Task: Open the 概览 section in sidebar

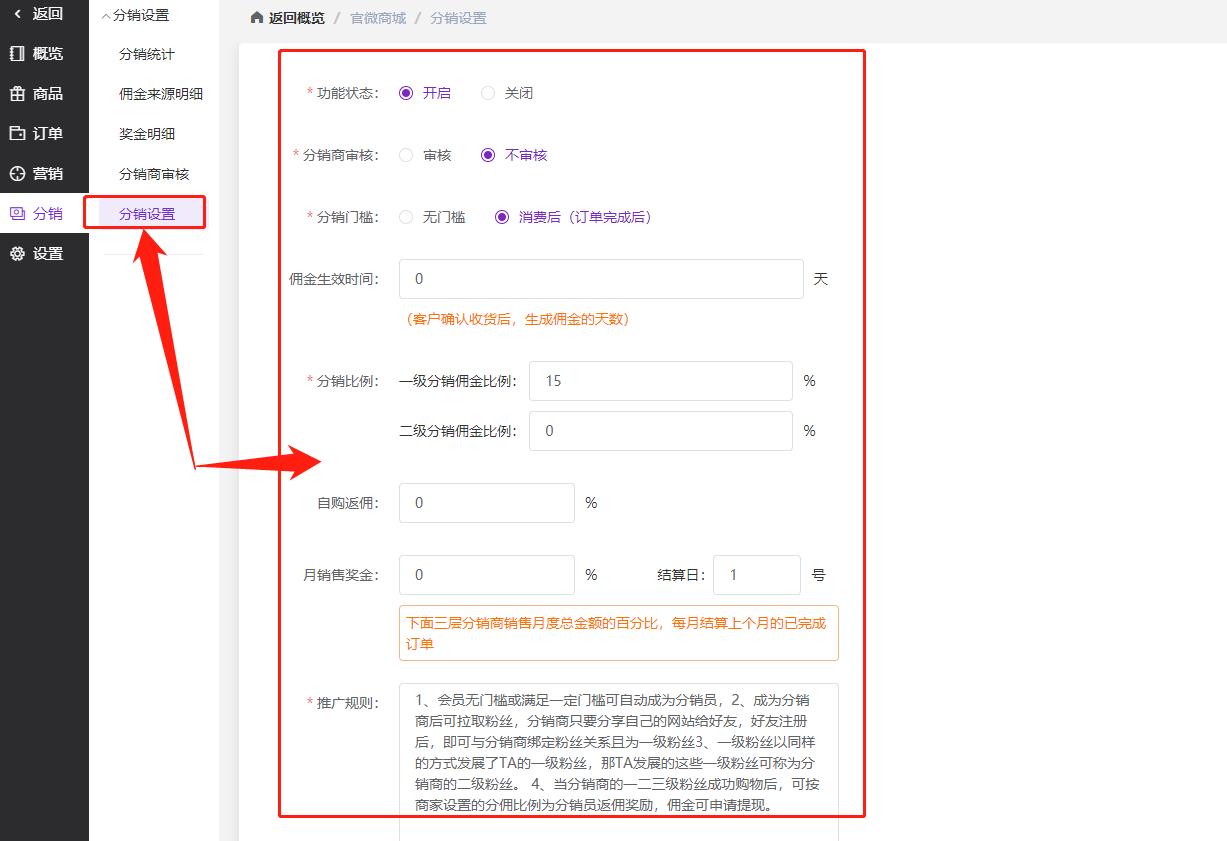Action: (43, 53)
